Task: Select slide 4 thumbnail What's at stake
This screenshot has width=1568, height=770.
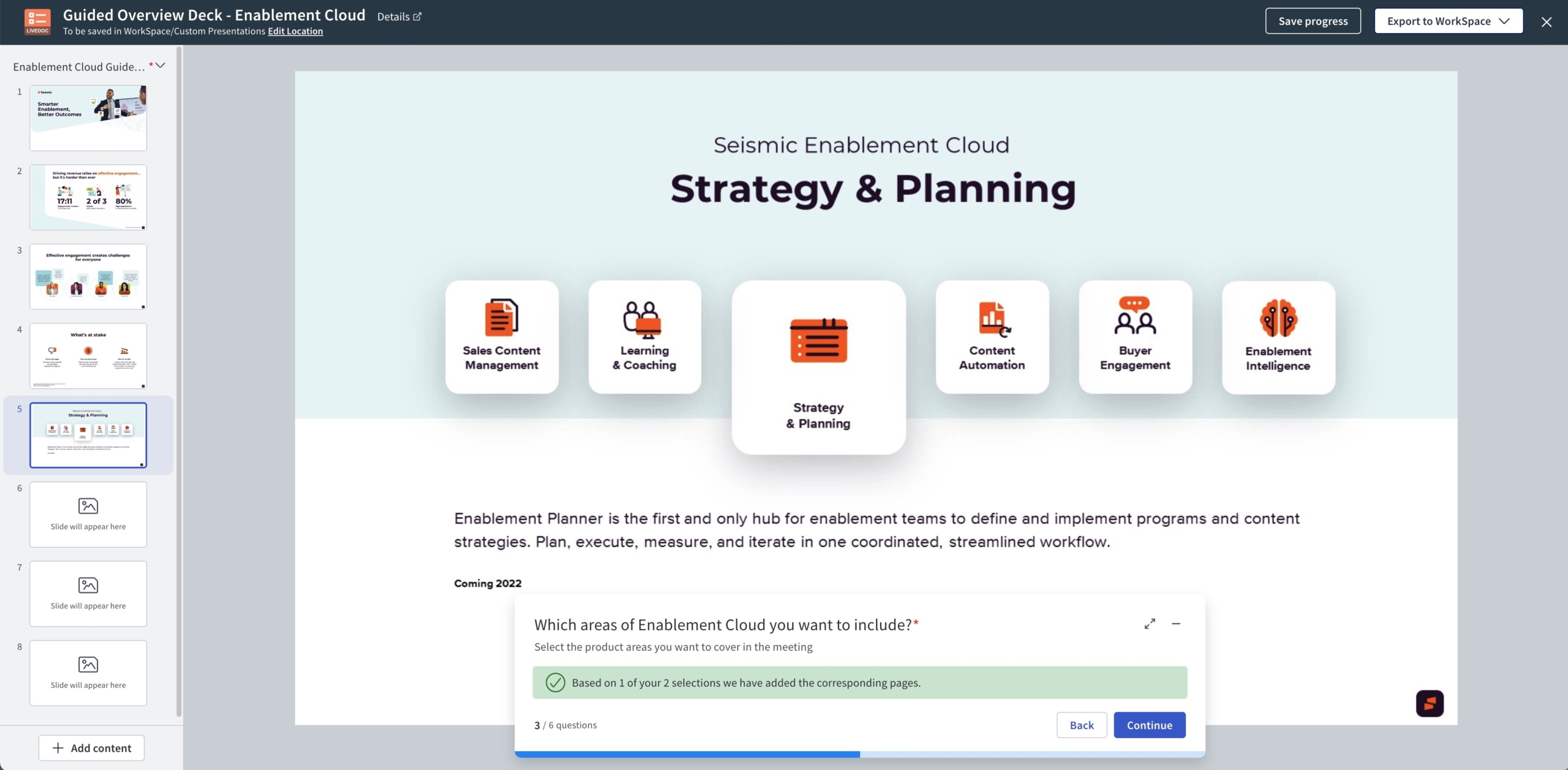Action: [x=88, y=356]
